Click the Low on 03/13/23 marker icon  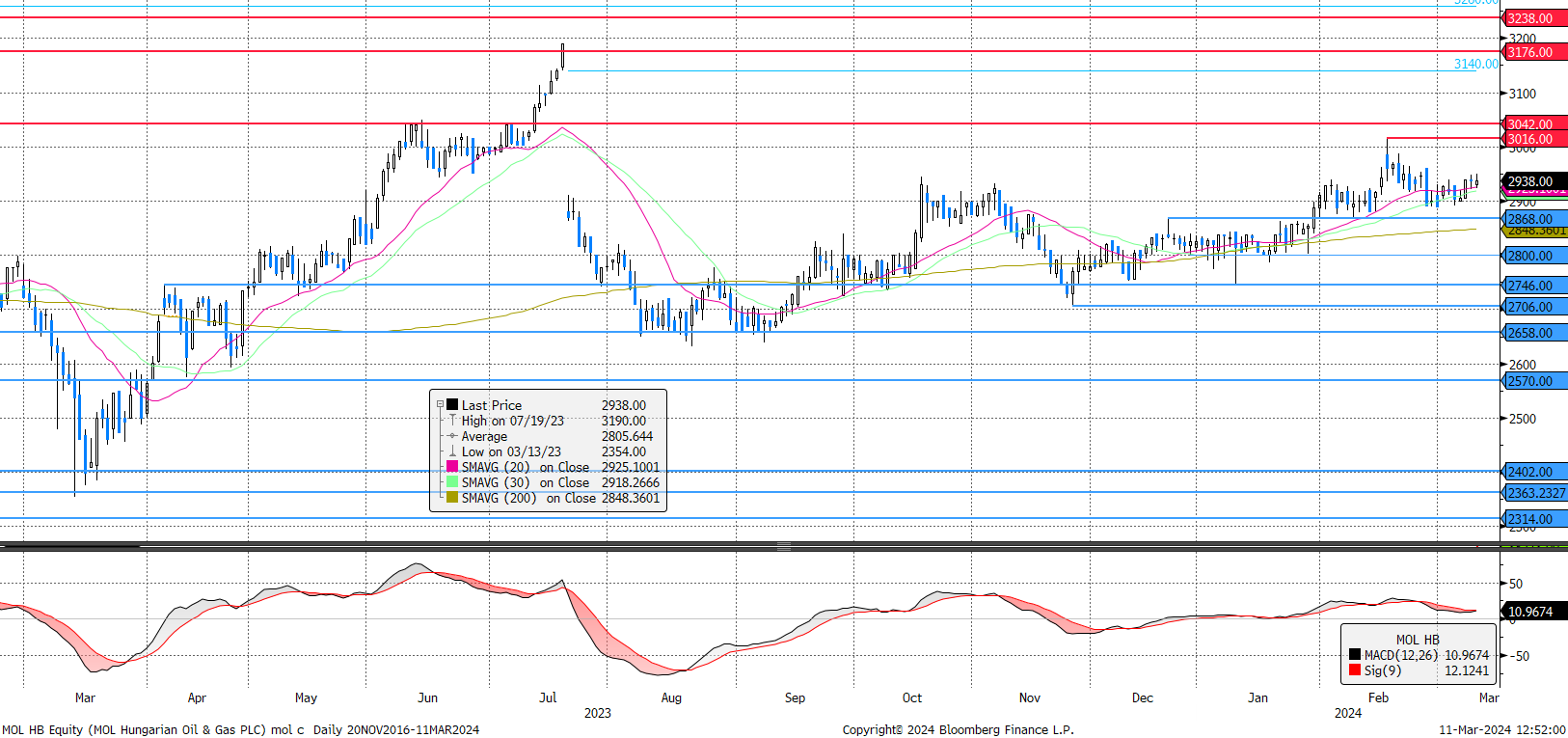pyautogui.click(x=452, y=451)
